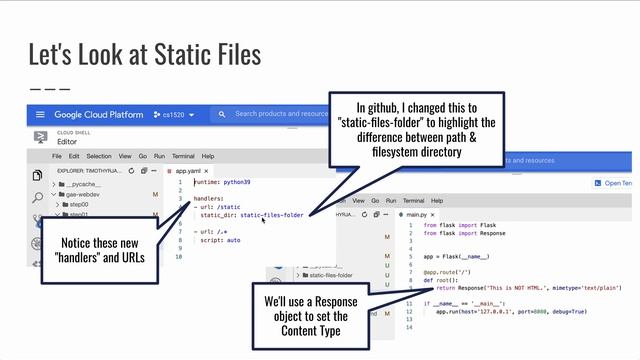
Task: Click the minus icon in right Explorer header
Action: pyautogui.click(x=386, y=215)
